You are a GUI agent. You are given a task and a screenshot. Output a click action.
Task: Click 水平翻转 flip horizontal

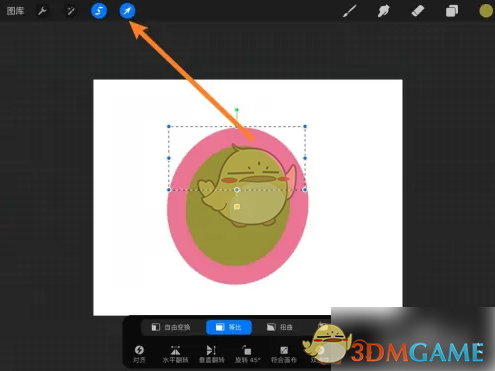175,354
